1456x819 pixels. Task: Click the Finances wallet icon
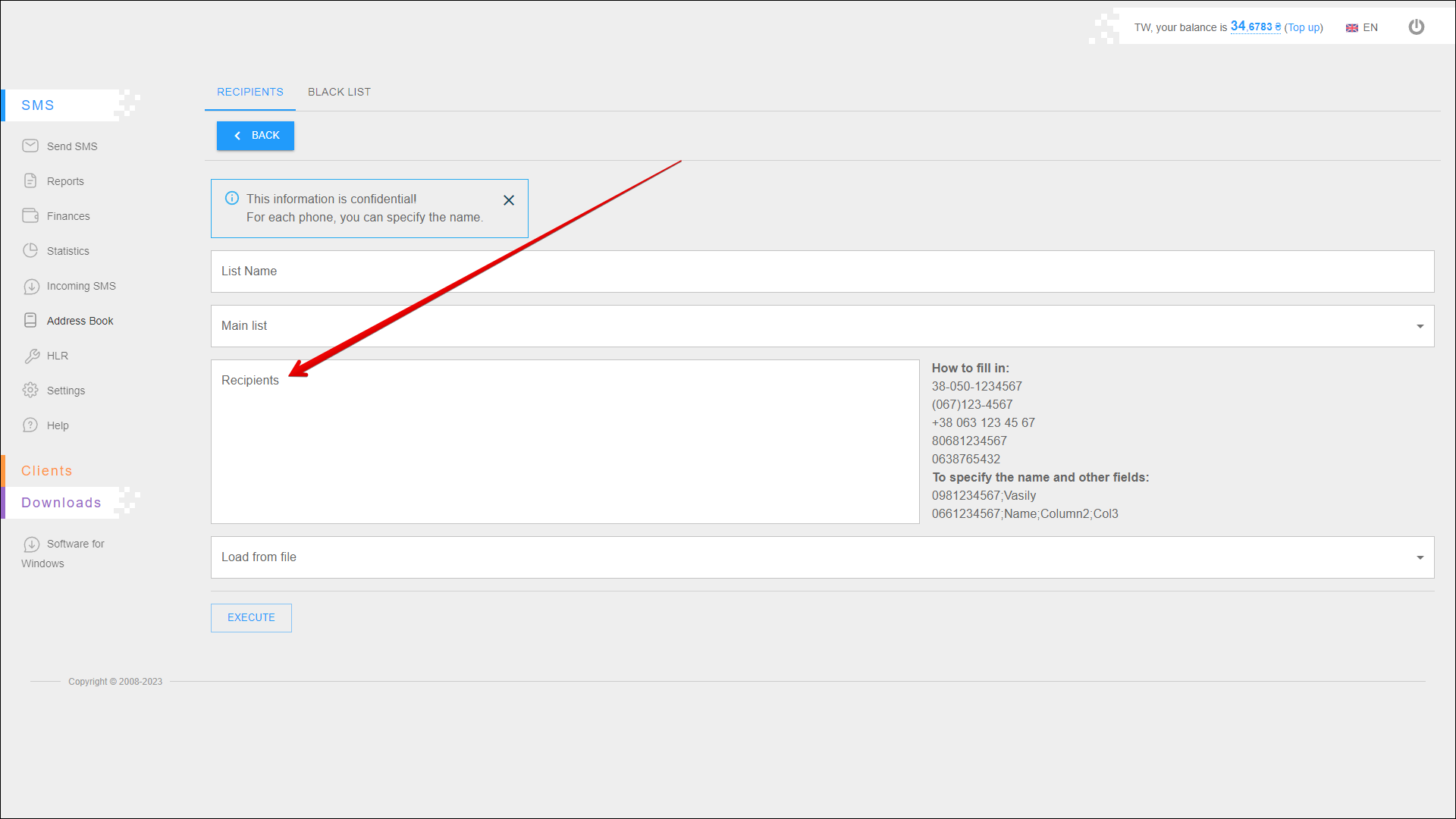click(30, 215)
